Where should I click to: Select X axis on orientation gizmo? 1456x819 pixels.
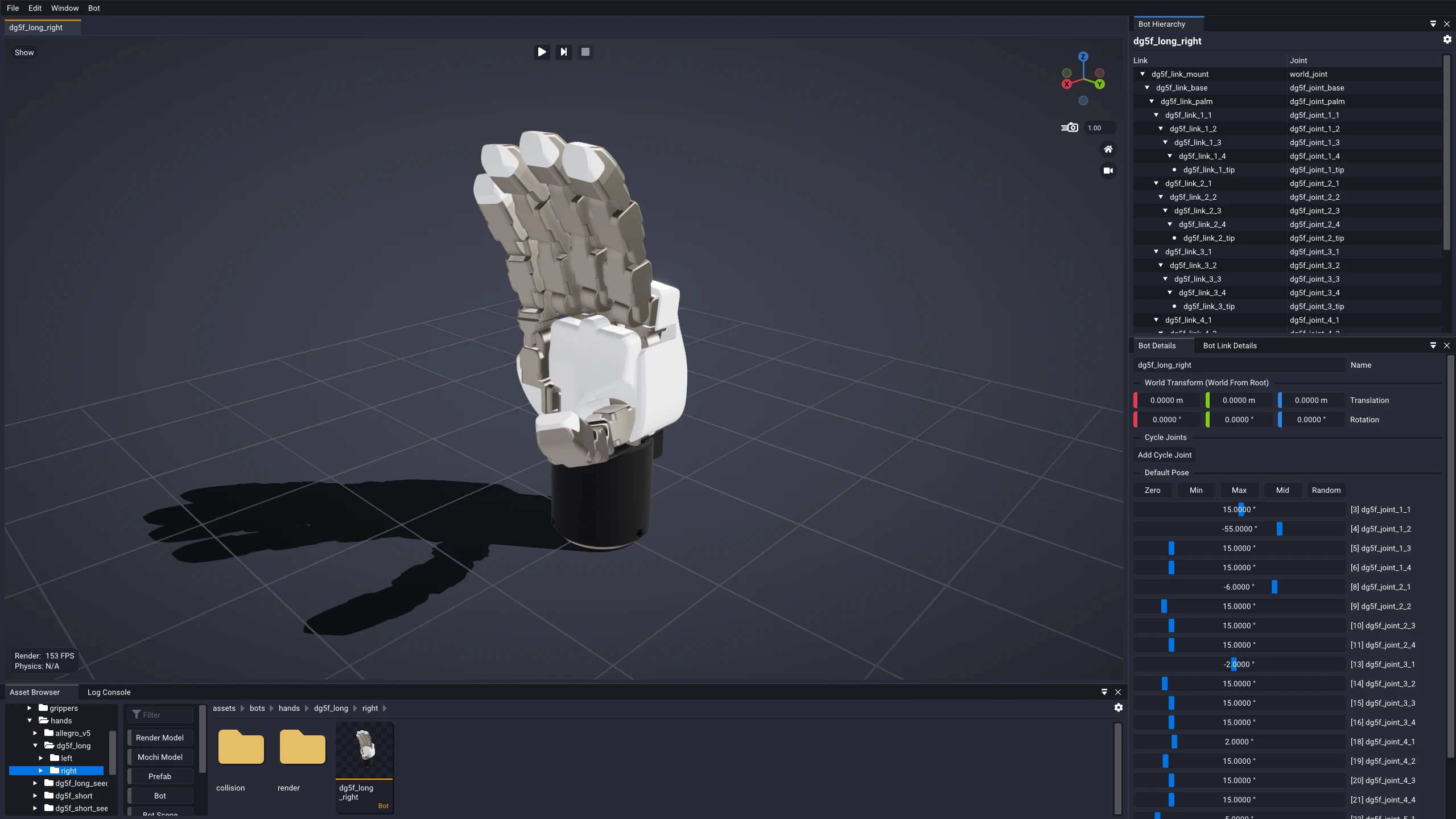(1066, 84)
